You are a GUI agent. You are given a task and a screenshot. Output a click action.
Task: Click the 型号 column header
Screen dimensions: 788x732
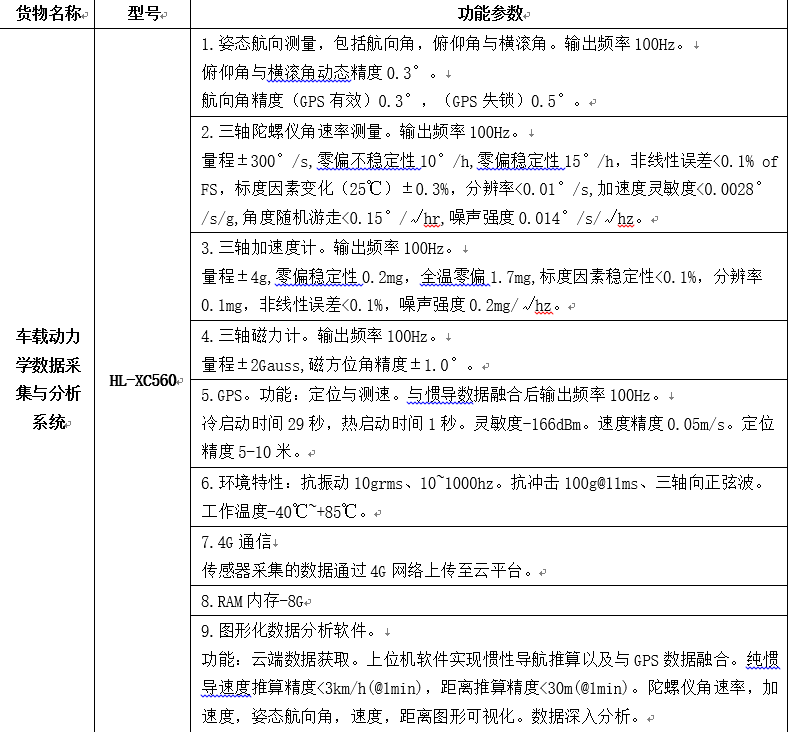pos(144,14)
